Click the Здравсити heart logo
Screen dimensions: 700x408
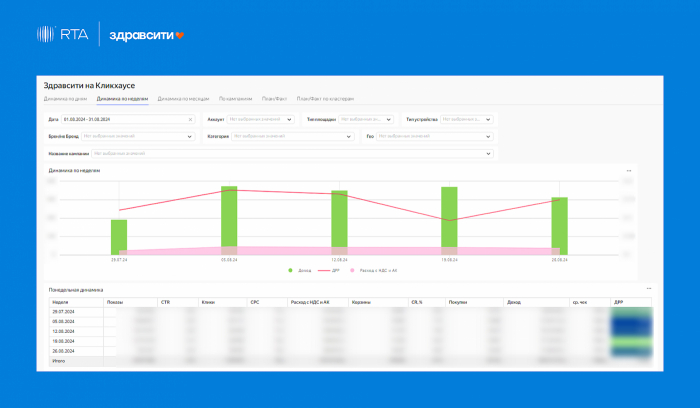tap(146, 35)
